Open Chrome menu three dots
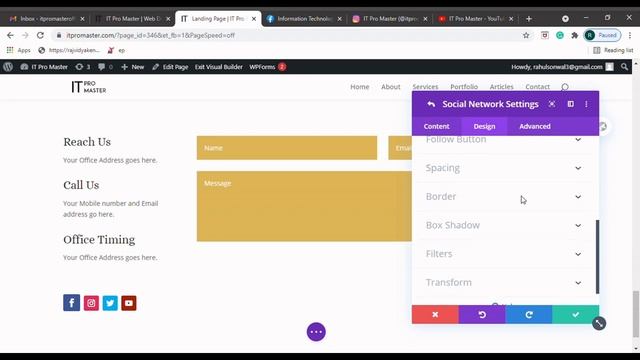The width and height of the screenshot is (640, 360). click(x=630, y=36)
